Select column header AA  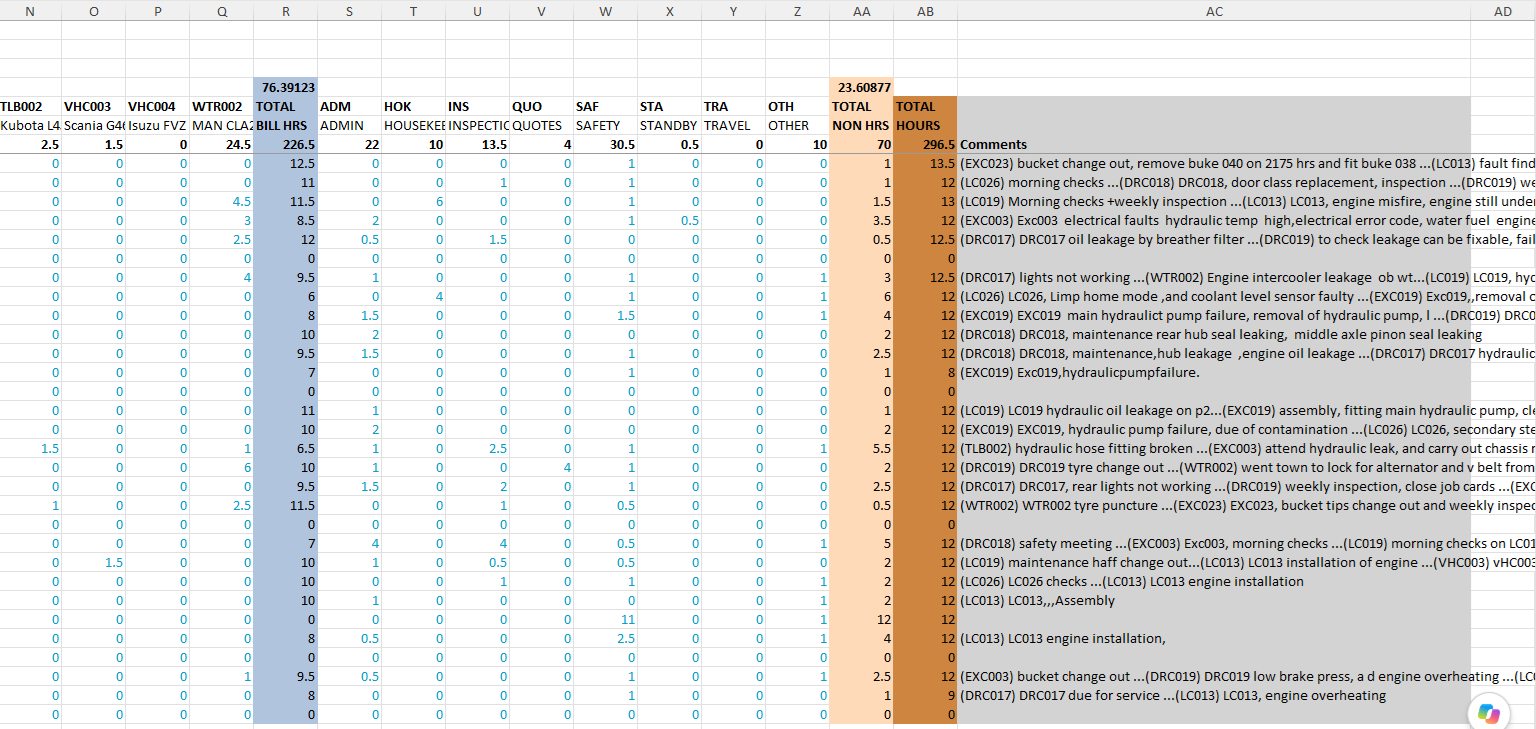861,10
